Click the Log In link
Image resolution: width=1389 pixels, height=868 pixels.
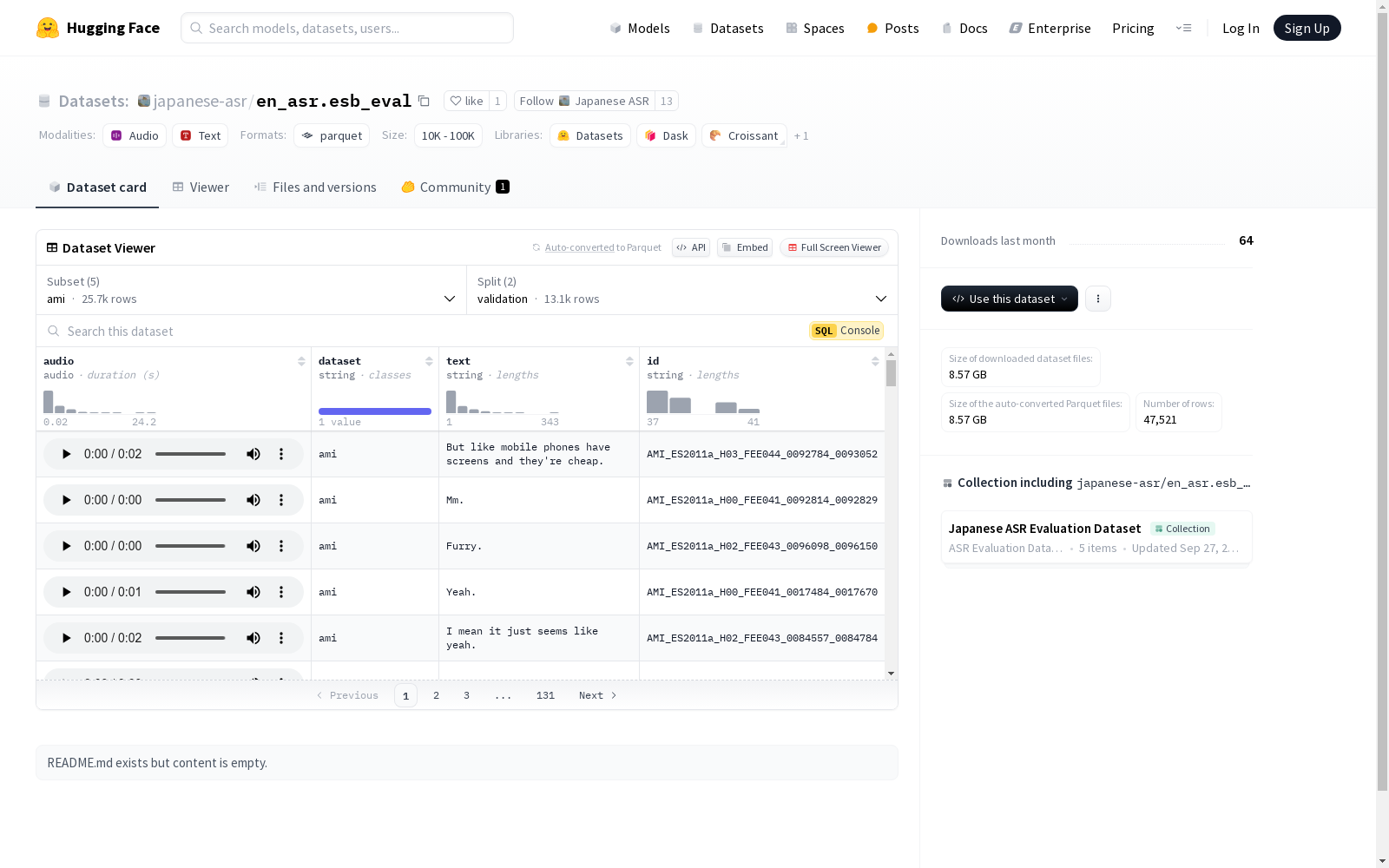coord(1241,28)
